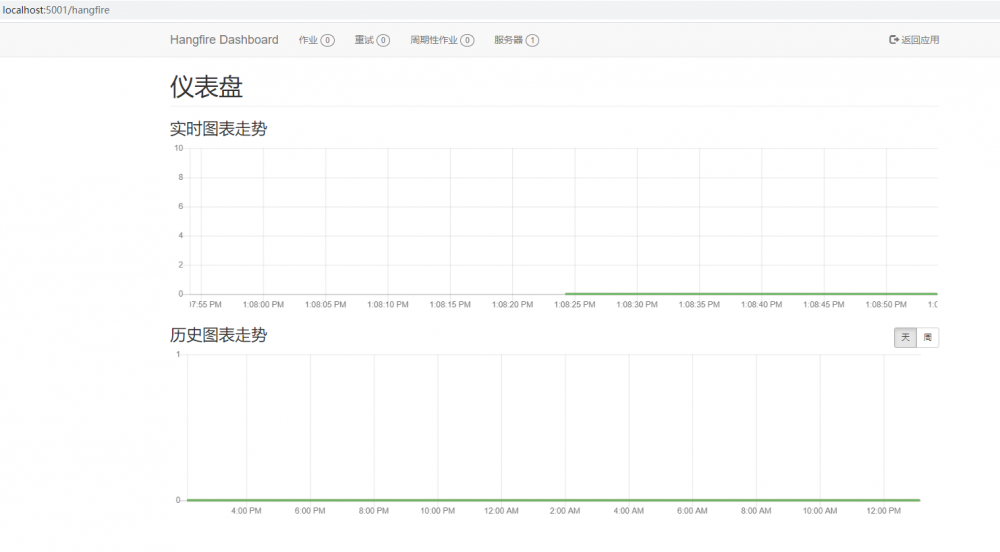Click the 10 value on realtime Y axis
Viewport: 1000px width, 552px height.
click(x=179, y=148)
